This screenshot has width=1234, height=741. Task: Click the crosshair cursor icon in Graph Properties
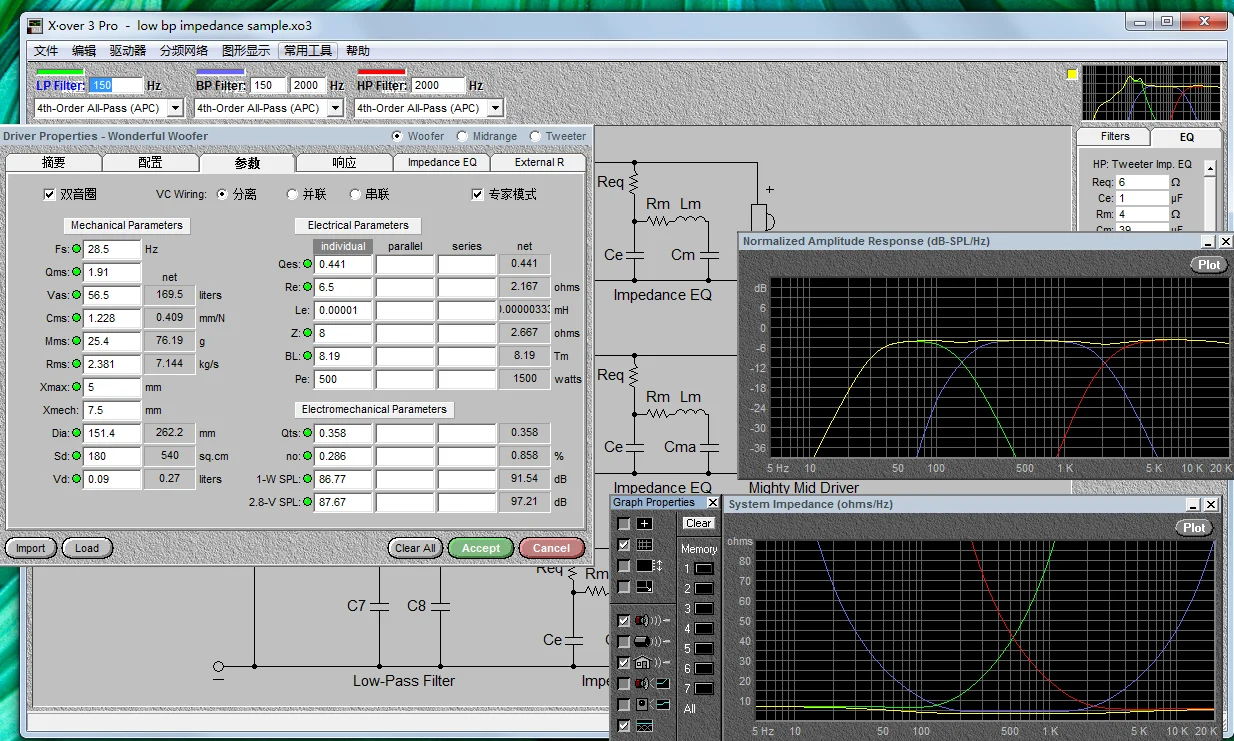point(645,523)
